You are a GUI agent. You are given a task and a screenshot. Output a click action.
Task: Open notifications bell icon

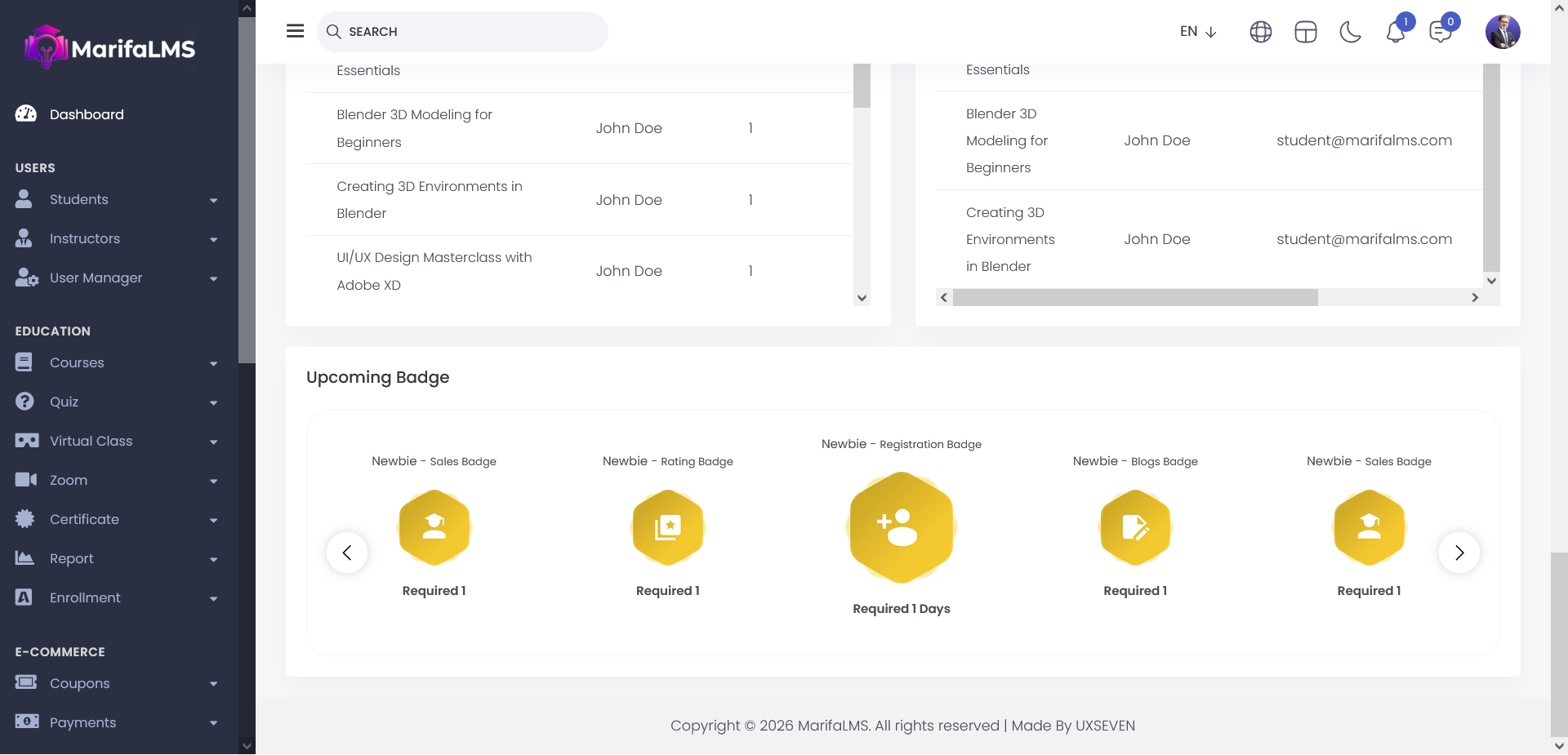1396,32
